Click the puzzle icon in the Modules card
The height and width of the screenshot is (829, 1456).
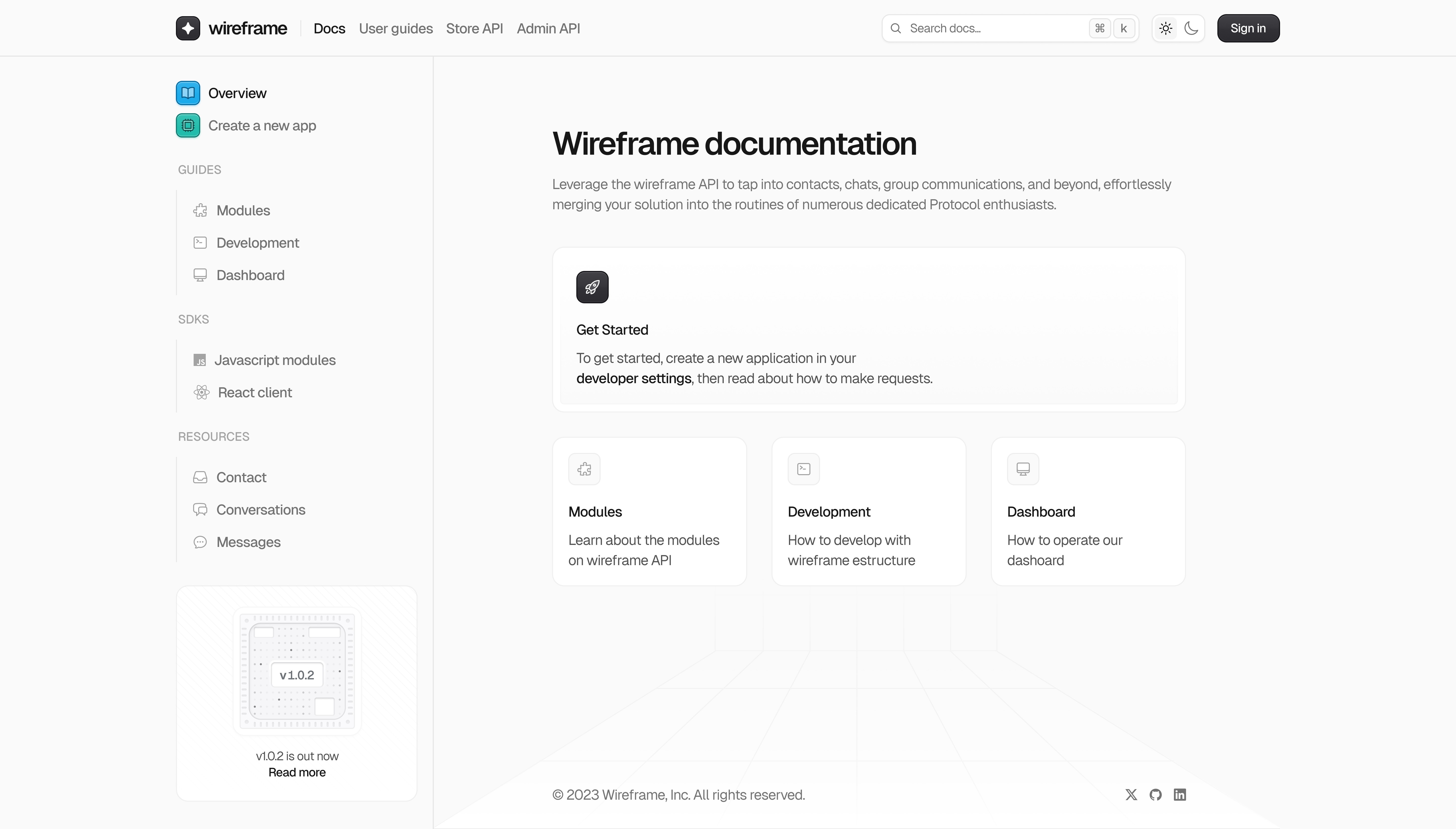click(584, 469)
